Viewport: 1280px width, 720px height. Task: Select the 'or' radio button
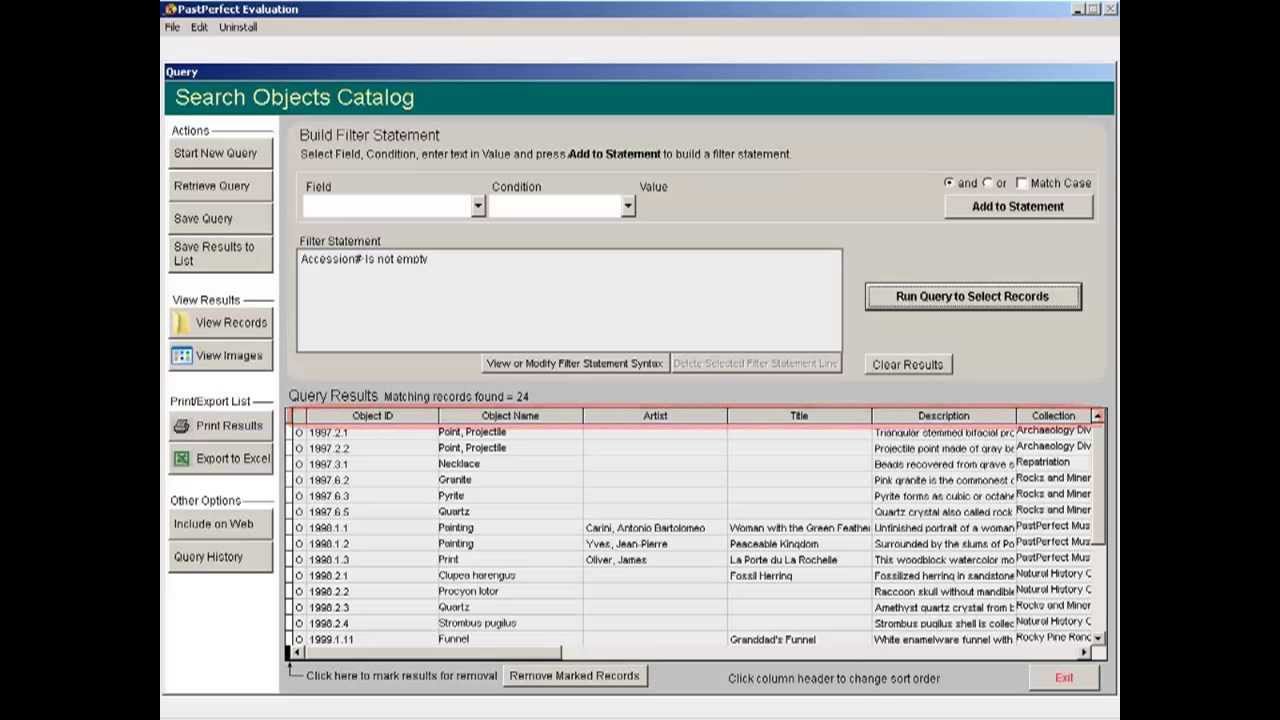[988, 183]
